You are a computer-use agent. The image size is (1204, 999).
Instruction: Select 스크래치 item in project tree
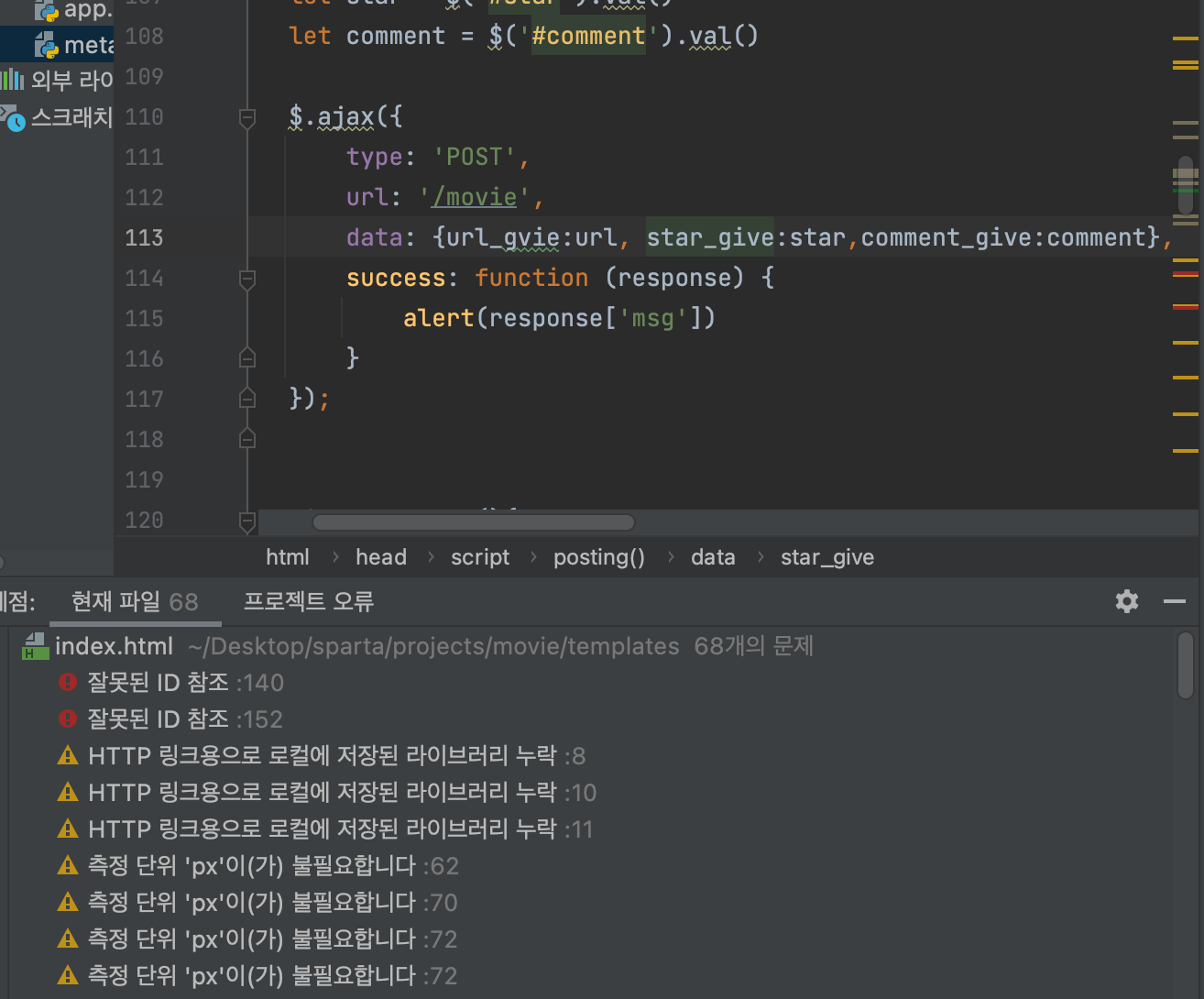57,117
